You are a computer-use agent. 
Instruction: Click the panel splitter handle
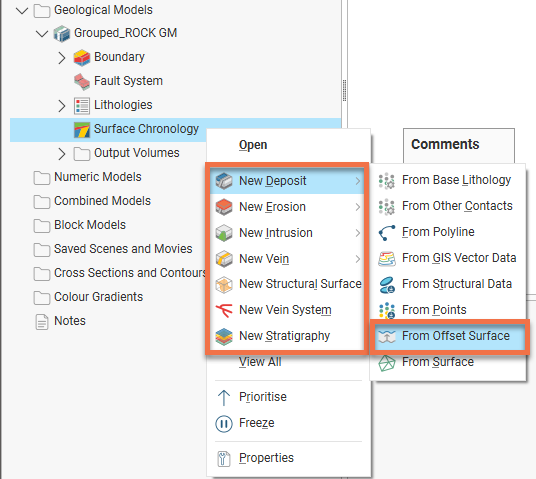pos(344,91)
